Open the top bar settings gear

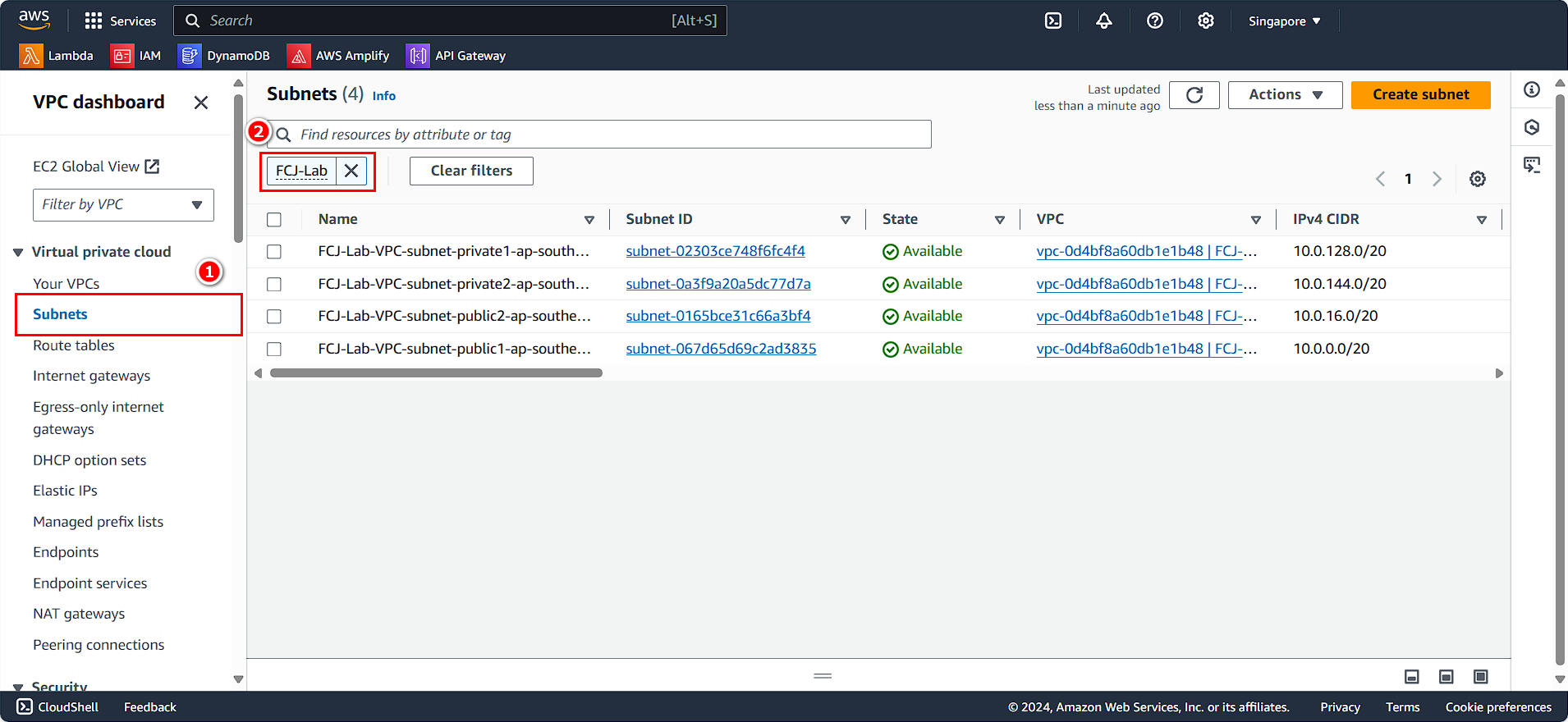(1205, 21)
